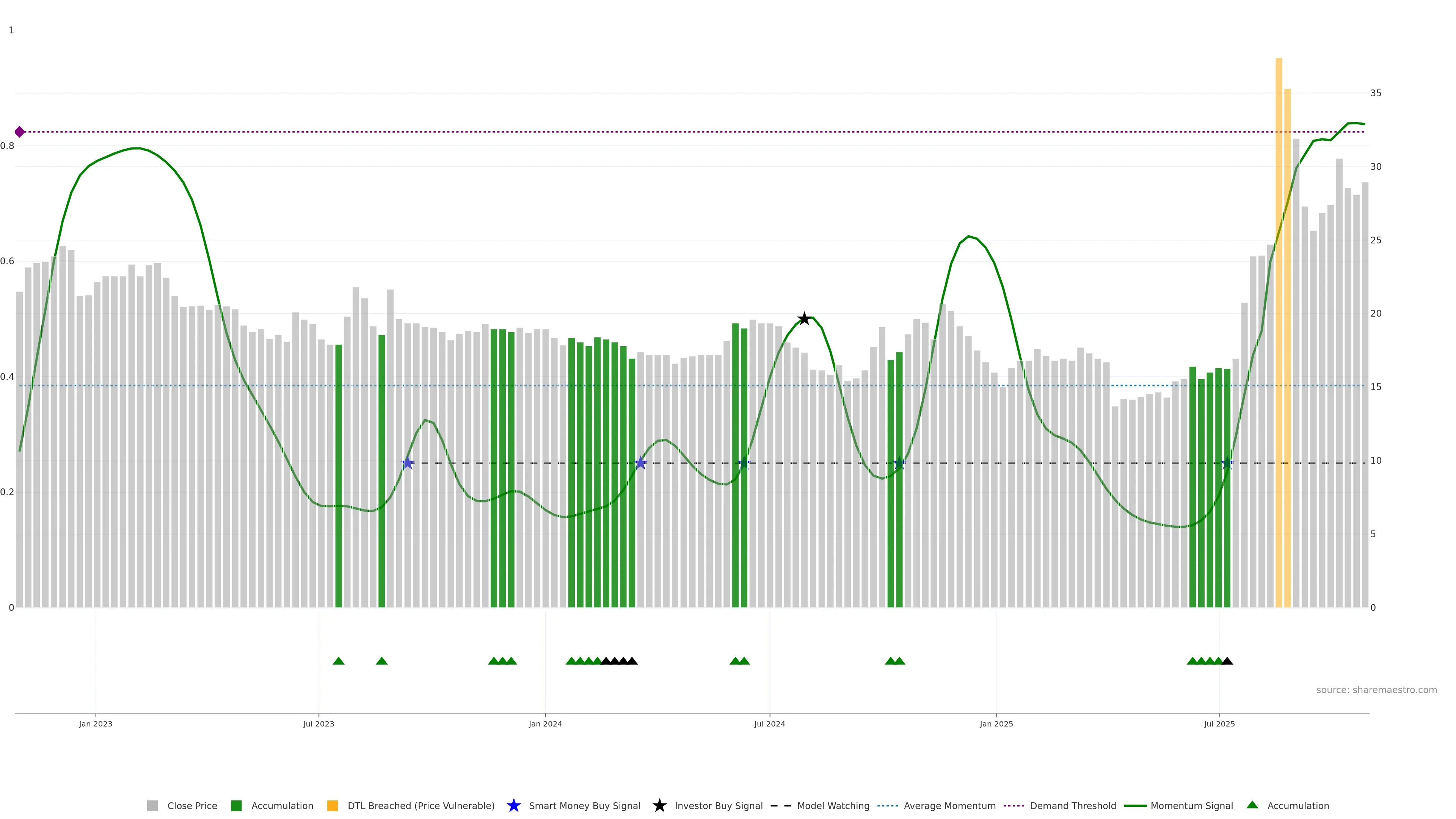
Task: Click the orange DTL Breached color swatch
Action: (333, 805)
